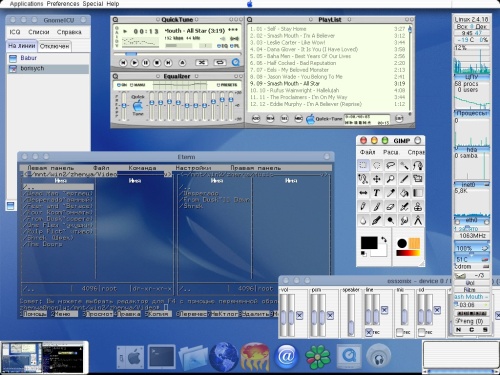Toggle repeat in the QuickTune player
The width and height of the screenshot is (500, 375).
point(219,62)
